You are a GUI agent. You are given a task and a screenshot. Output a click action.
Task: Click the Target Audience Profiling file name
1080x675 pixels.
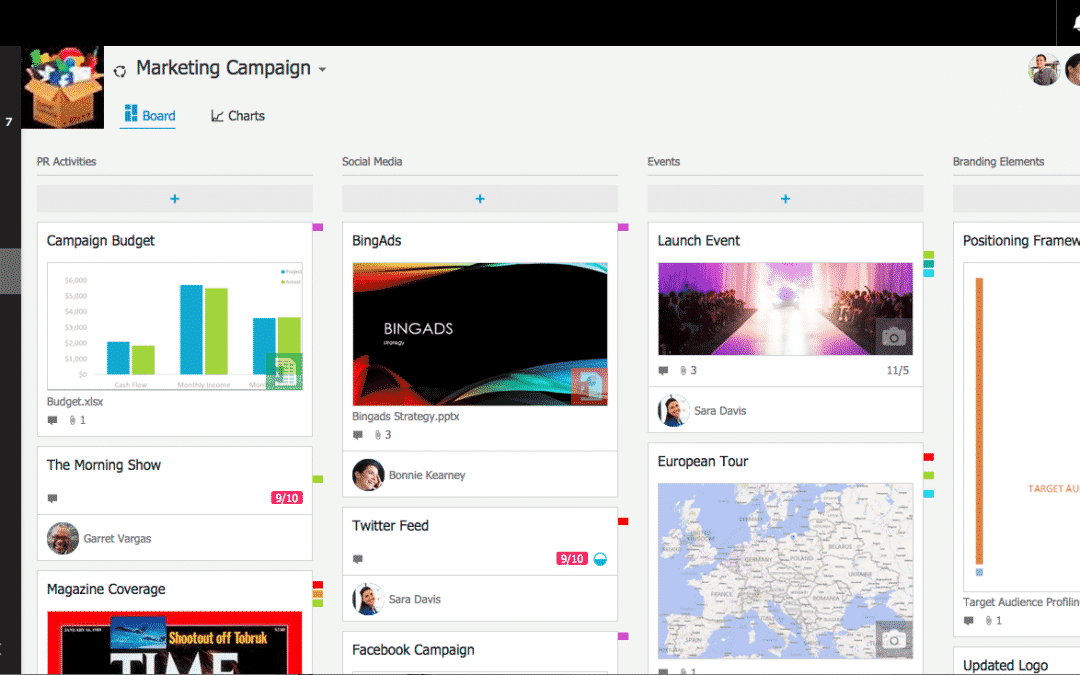(1021, 602)
